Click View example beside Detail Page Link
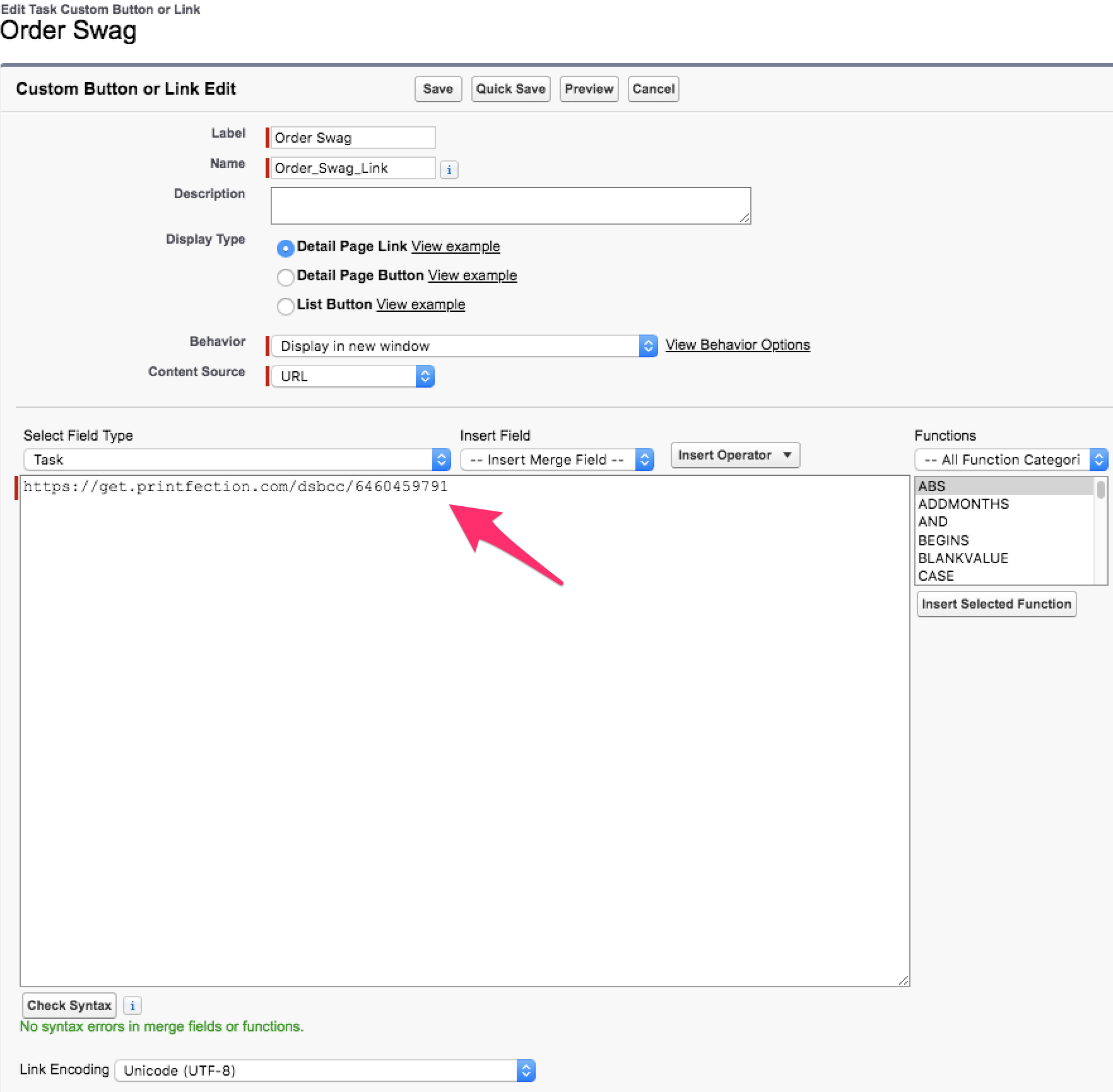This screenshot has height=1092, width=1113. click(x=455, y=246)
